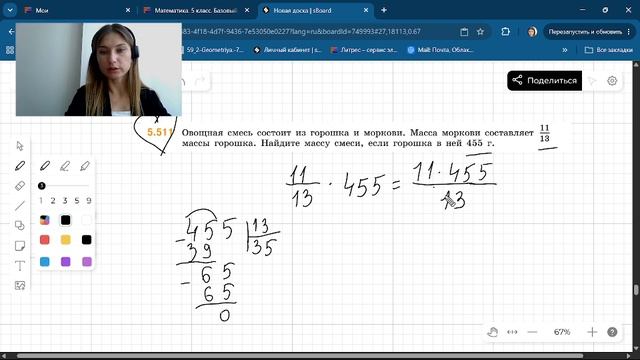Viewport: 640px width, 360px height.
Task: Select the pen drawing tool in sidebar
Action: 20,166
